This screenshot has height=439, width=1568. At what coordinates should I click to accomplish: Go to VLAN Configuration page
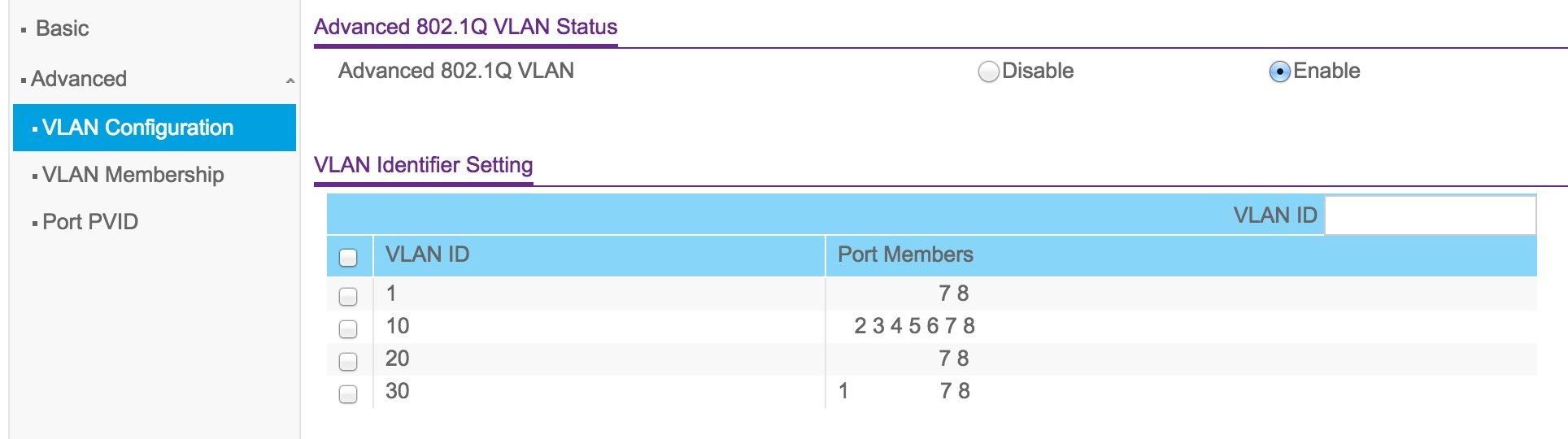[155, 128]
